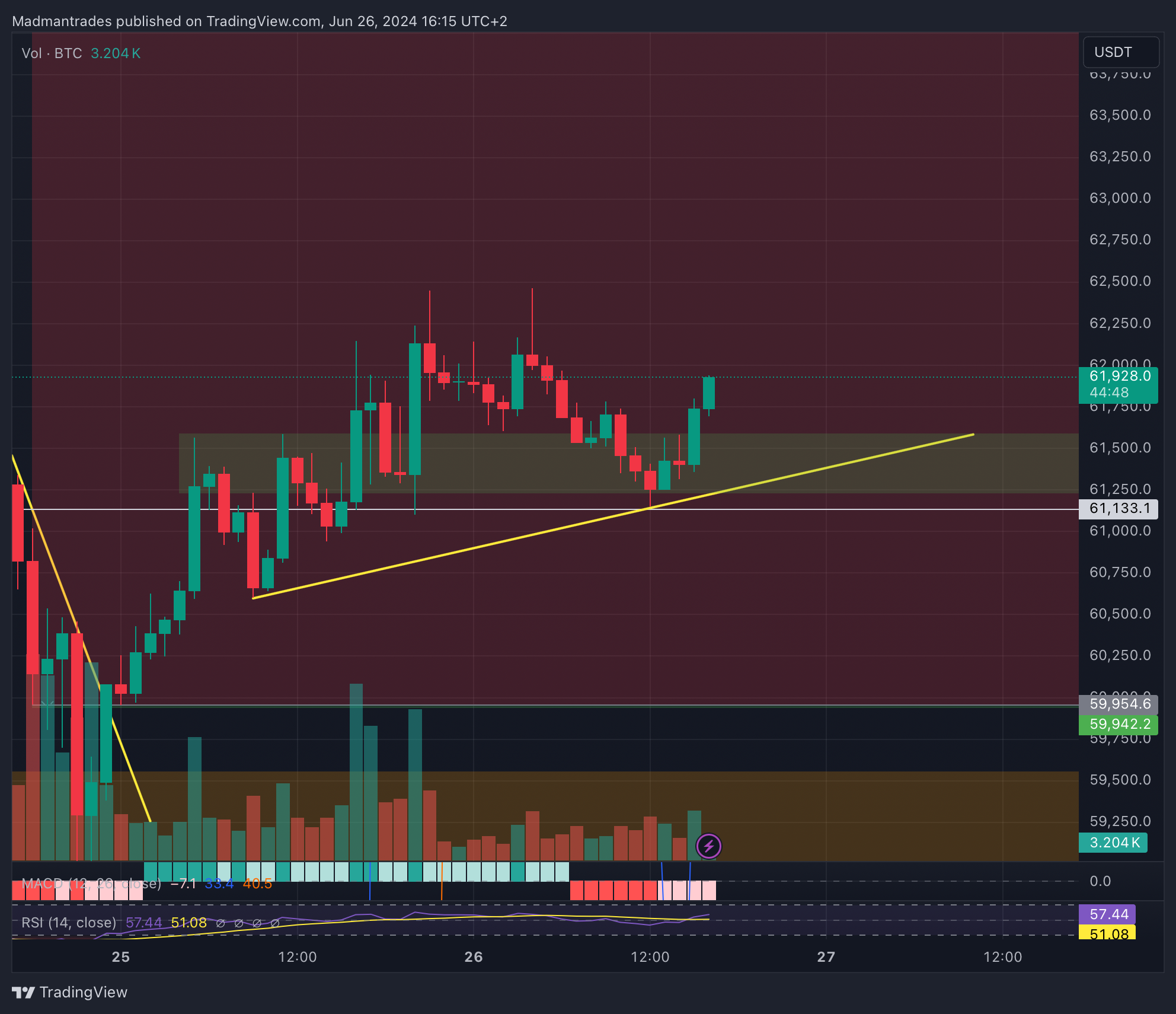Click the date label 25 on time axis
This screenshot has height=1014, width=1176.
pyautogui.click(x=121, y=957)
